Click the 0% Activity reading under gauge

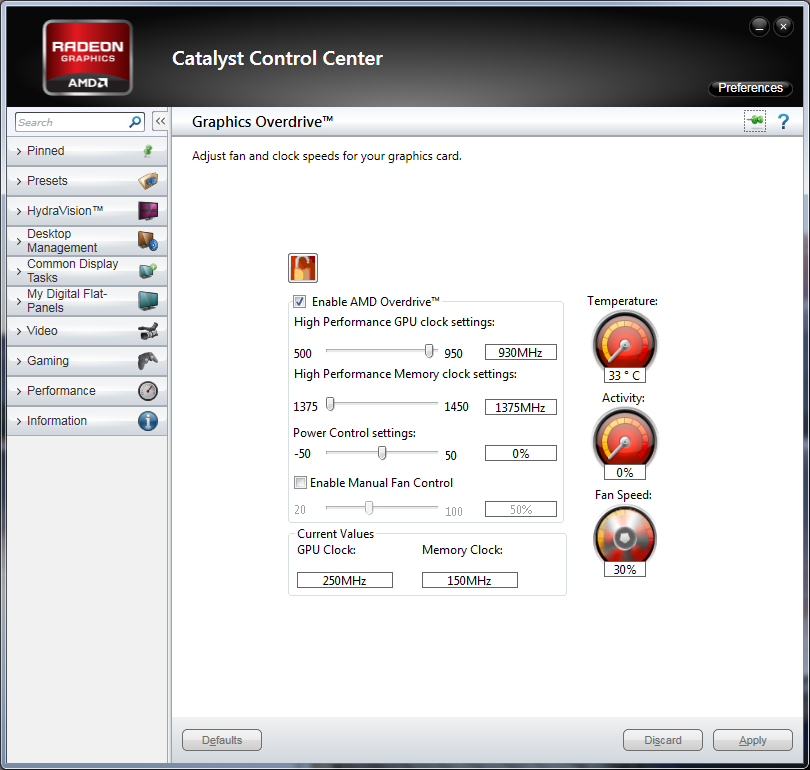625,473
